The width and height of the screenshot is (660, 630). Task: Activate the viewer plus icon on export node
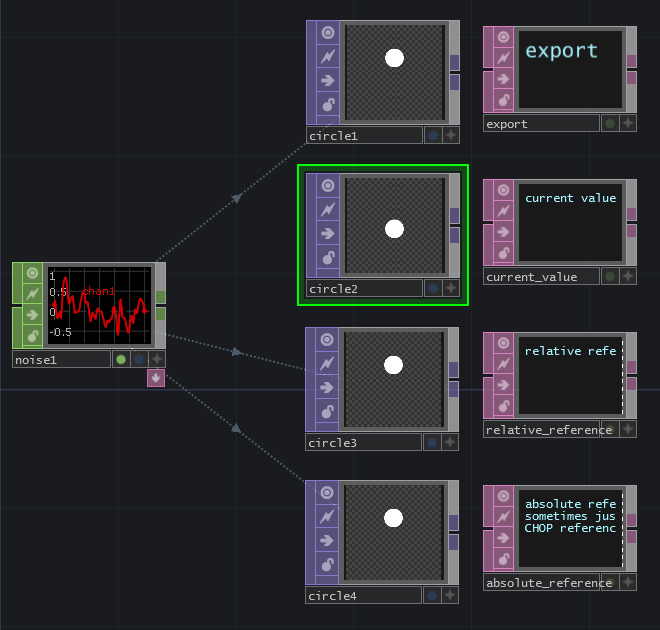[628, 124]
